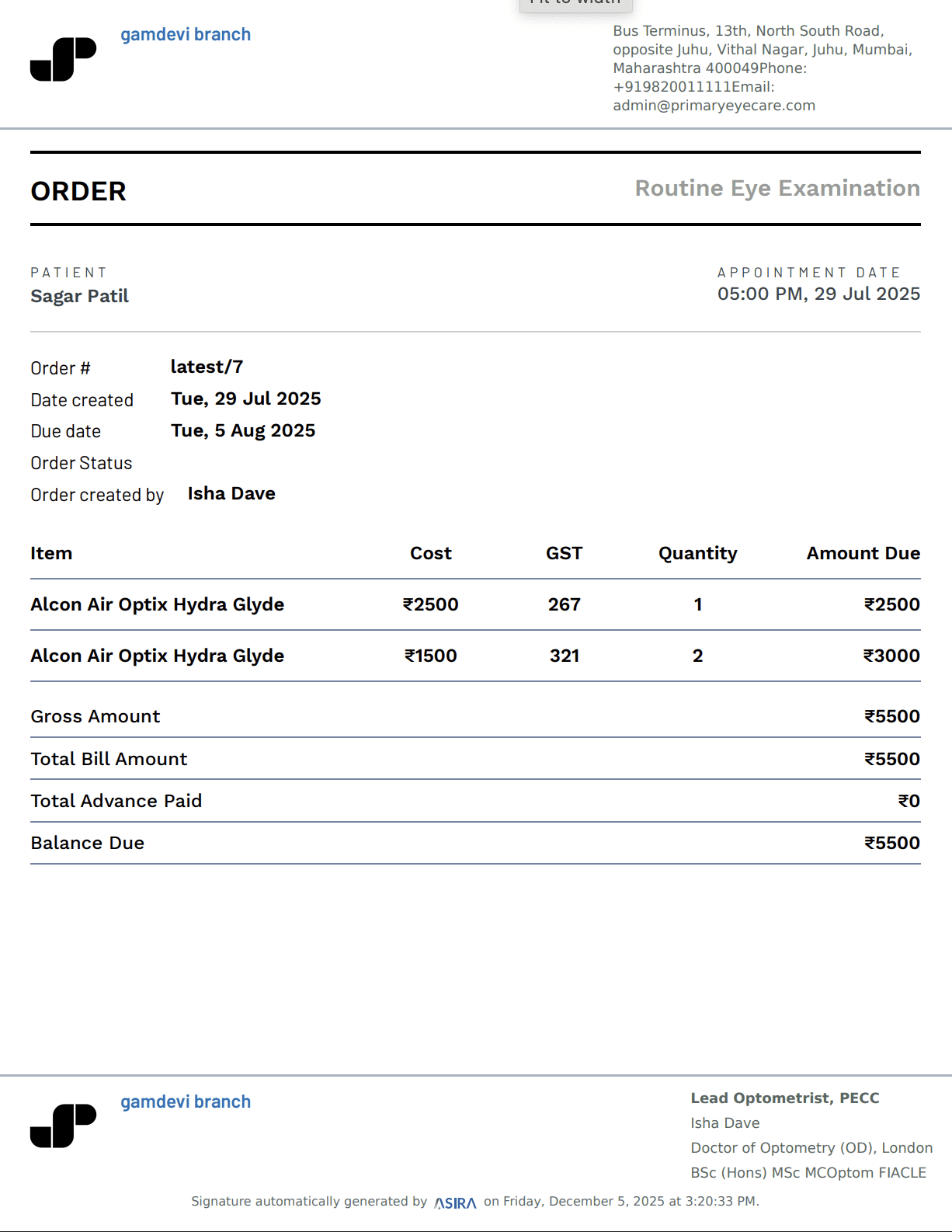Open the footer gamdevi branch link

pyautogui.click(x=186, y=1102)
